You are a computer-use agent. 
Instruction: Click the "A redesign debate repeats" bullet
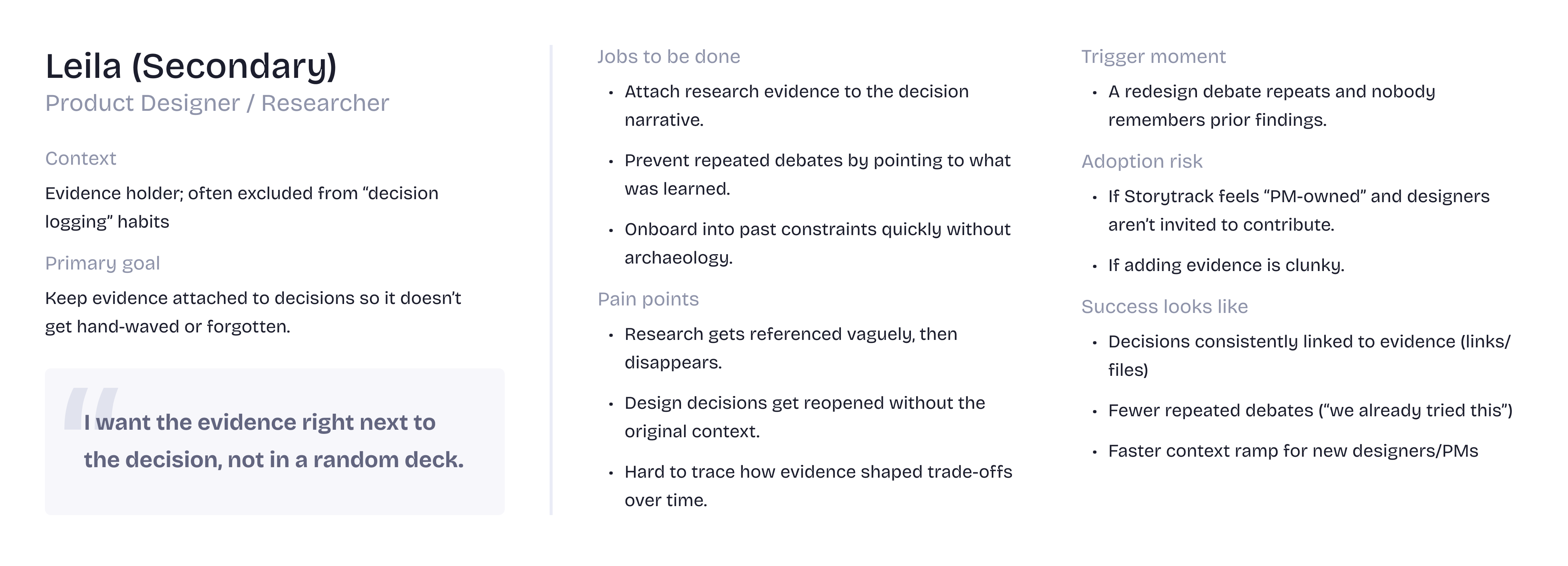tap(1271, 105)
